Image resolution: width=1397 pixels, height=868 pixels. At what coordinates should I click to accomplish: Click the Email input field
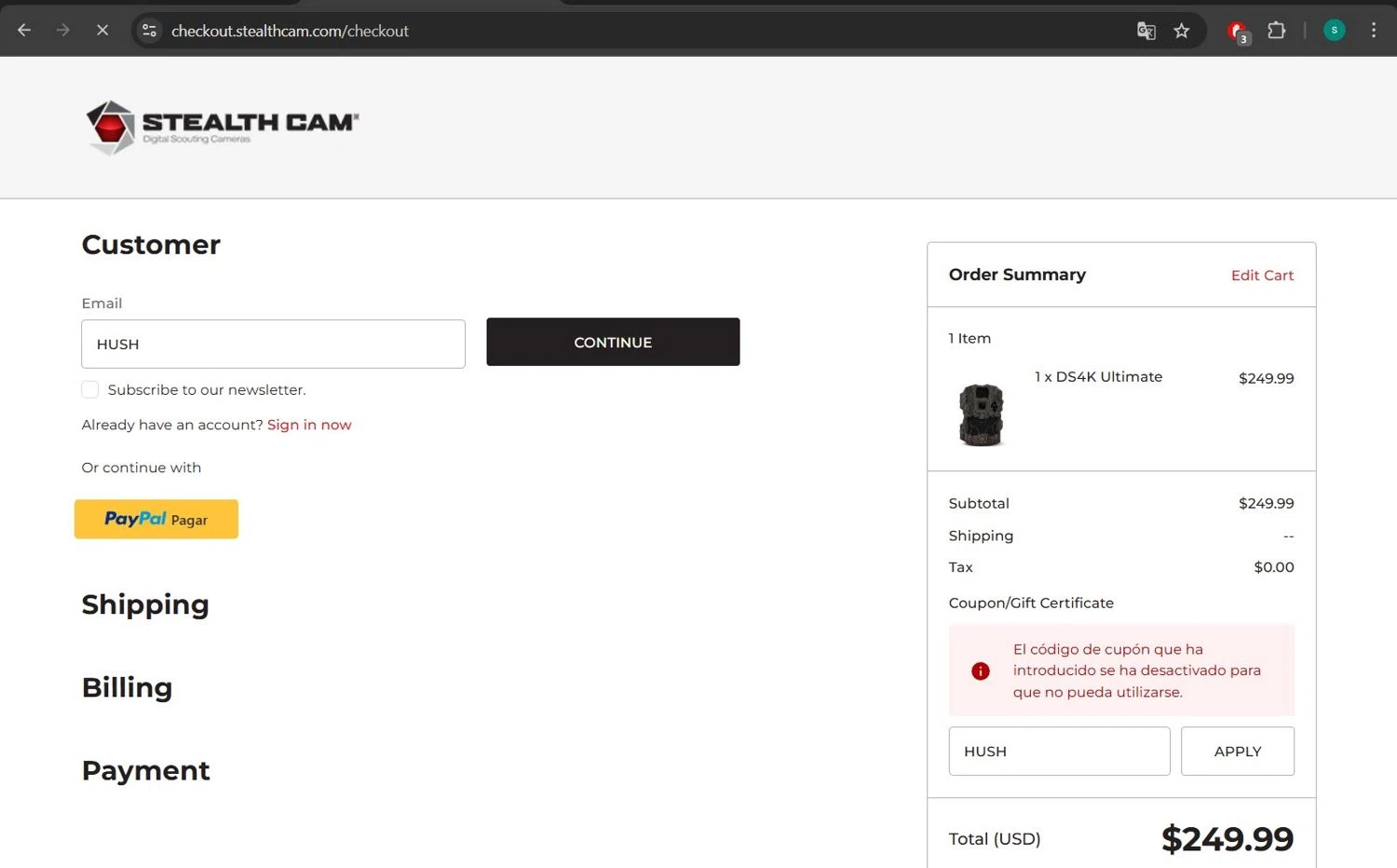273,344
